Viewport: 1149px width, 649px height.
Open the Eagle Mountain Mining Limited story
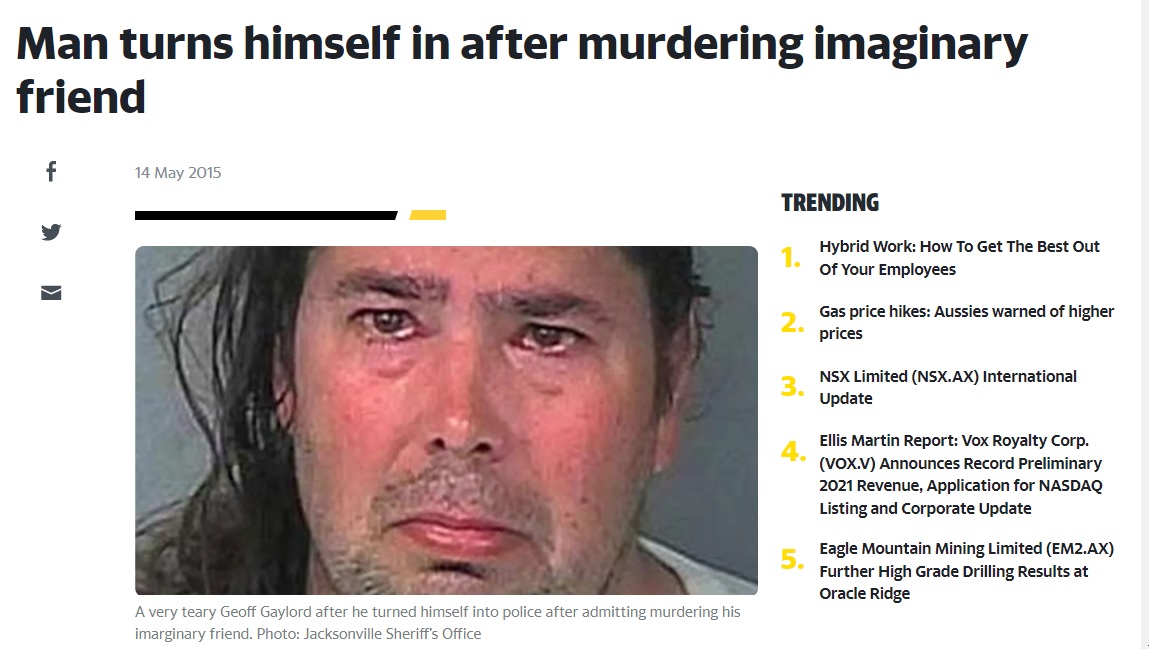point(966,571)
